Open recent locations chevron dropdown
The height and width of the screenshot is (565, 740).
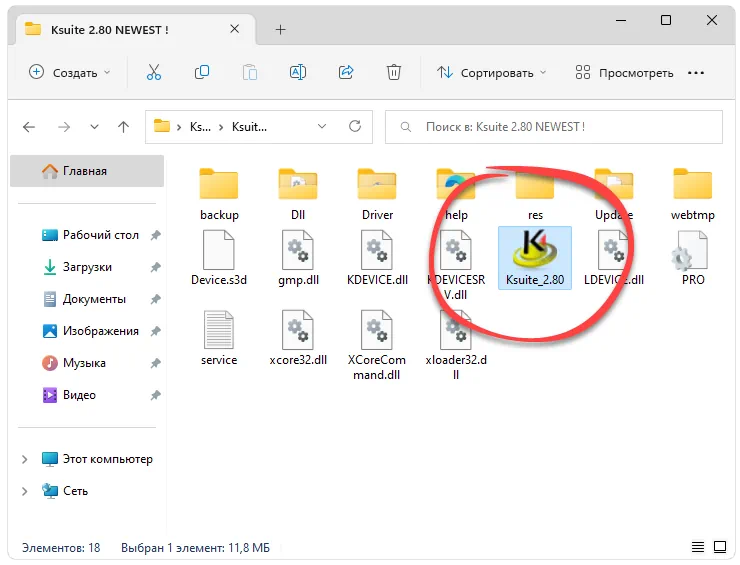click(94, 127)
